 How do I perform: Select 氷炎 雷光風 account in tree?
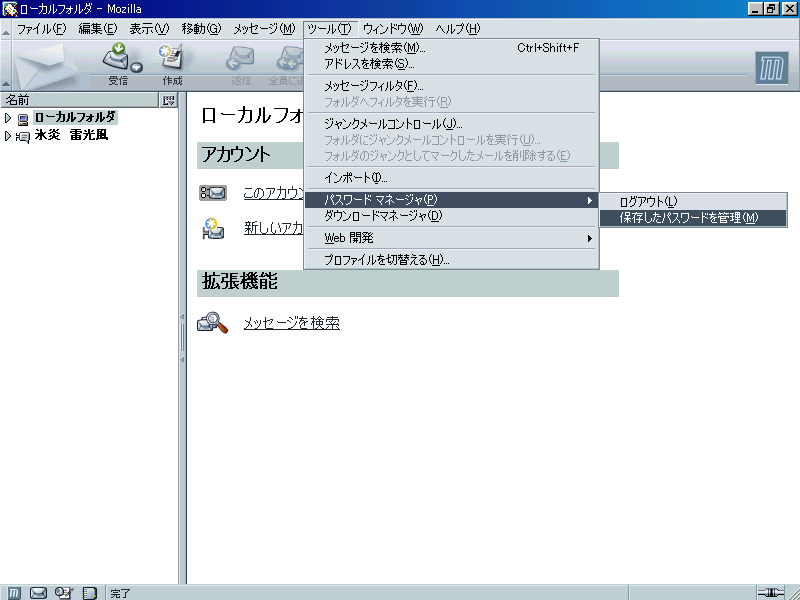point(71,135)
